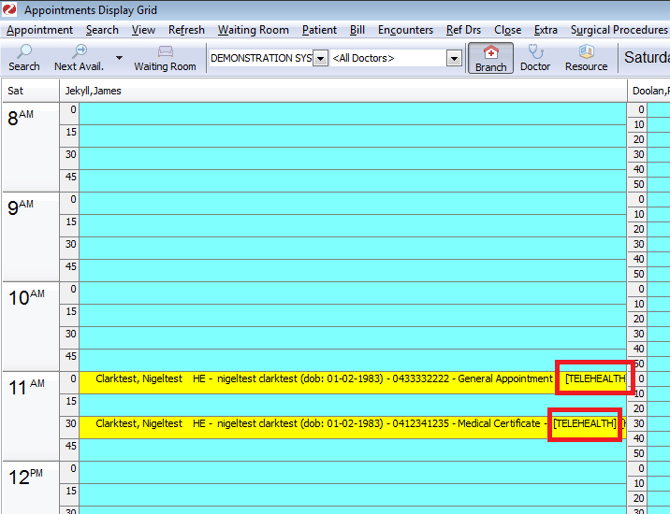Viewport: 670px width, 514px height.
Task: Open the Appointment menu
Action: pyautogui.click(x=40, y=30)
